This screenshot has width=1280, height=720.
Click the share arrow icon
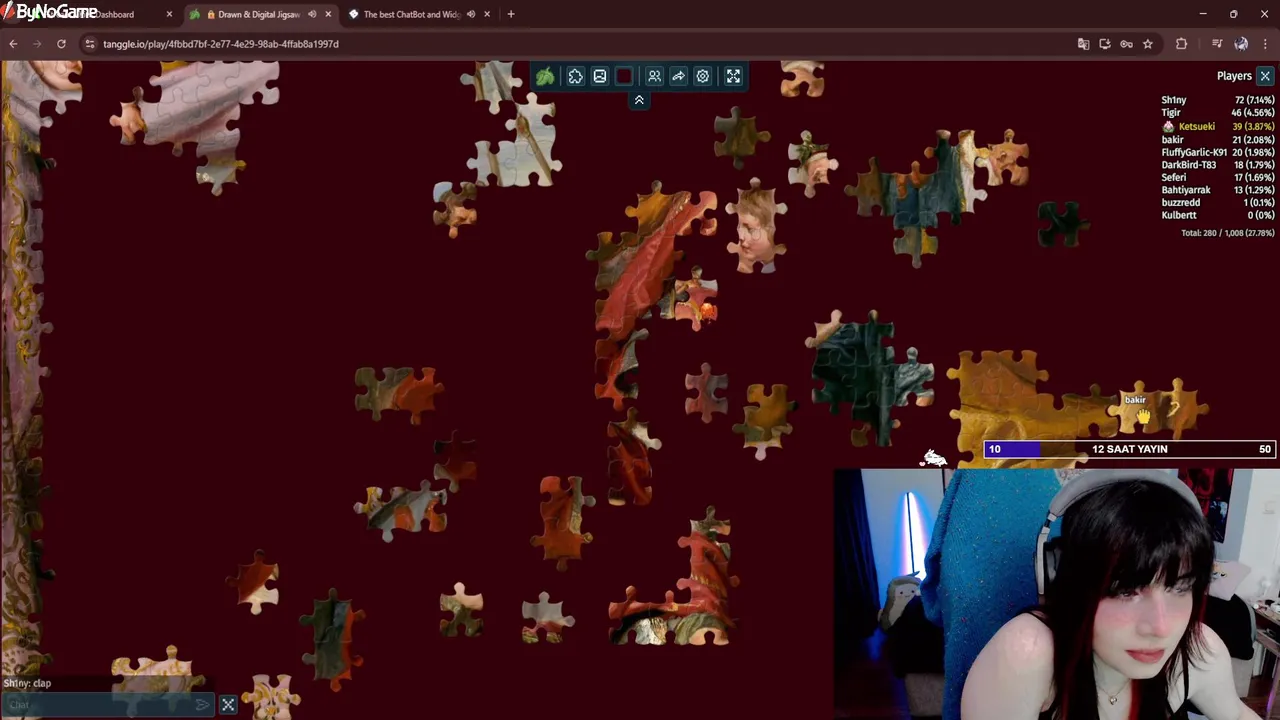tap(678, 76)
